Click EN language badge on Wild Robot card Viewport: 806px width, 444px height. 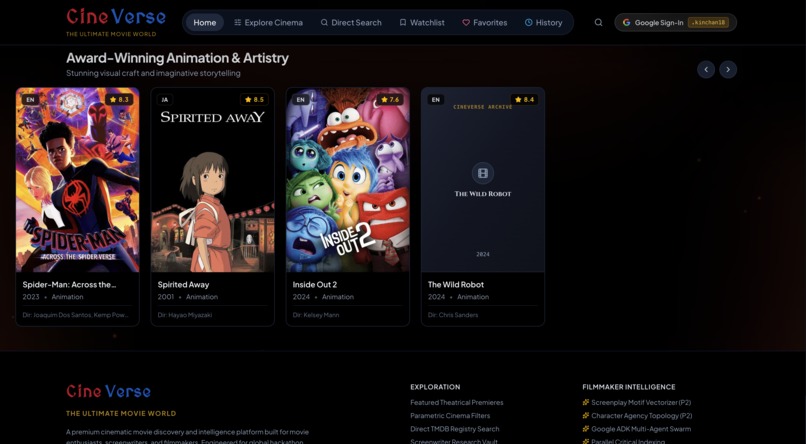(436, 100)
